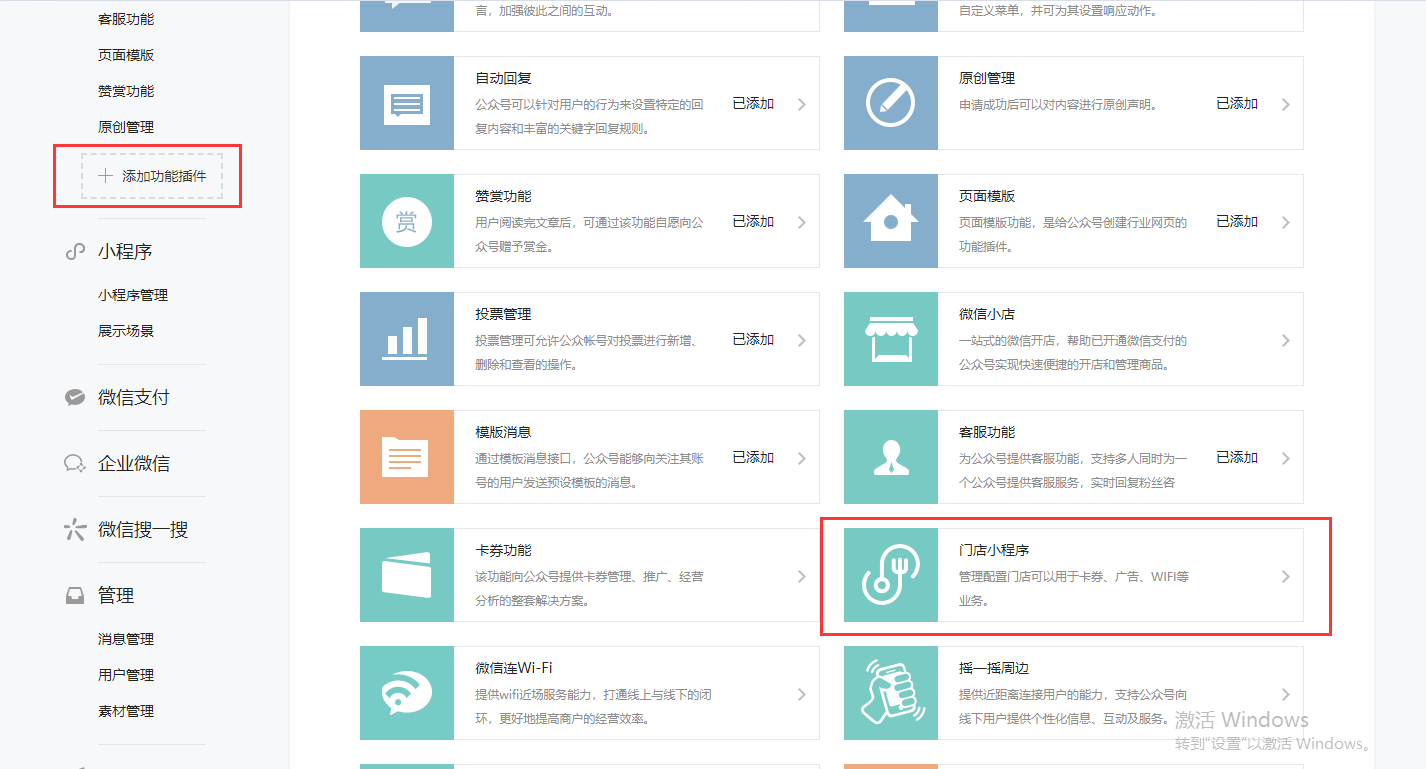Click 已添加 status on 客服功能 card

[1237, 457]
